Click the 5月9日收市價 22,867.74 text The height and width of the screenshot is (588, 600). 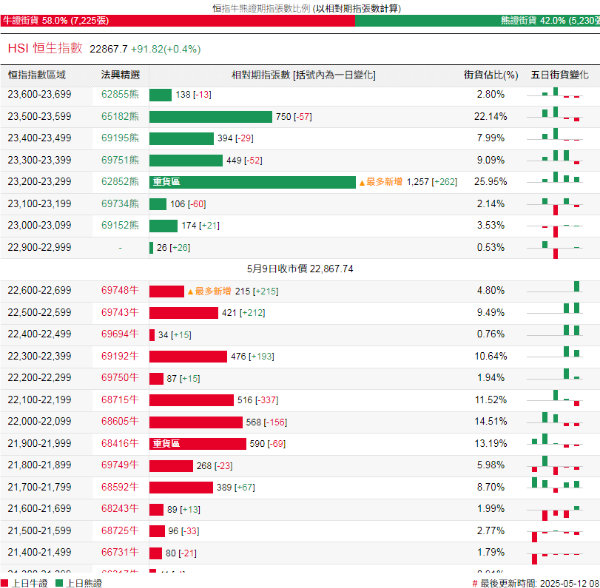pos(300,269)
